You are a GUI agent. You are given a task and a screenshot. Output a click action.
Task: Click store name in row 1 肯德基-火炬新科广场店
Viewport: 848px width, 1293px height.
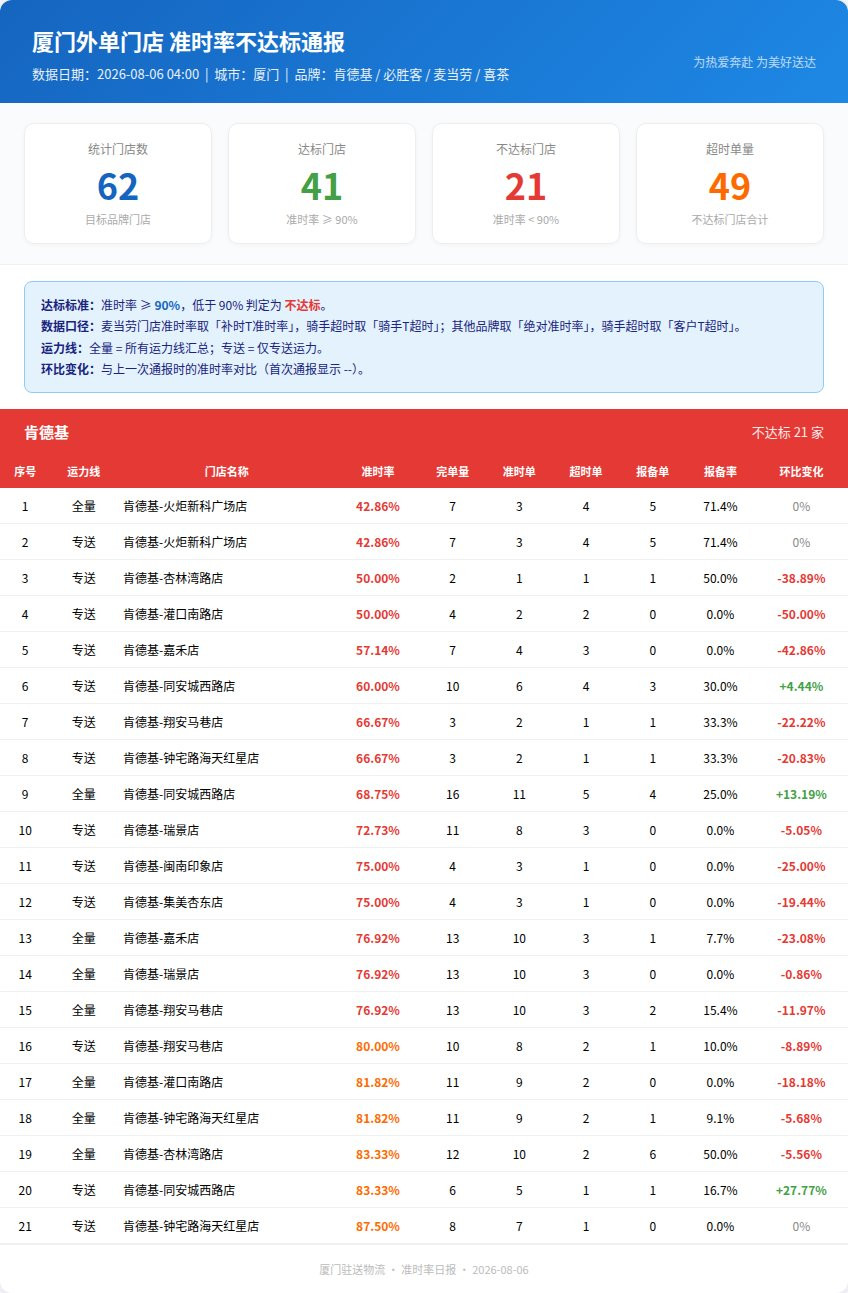click(185, 507)
